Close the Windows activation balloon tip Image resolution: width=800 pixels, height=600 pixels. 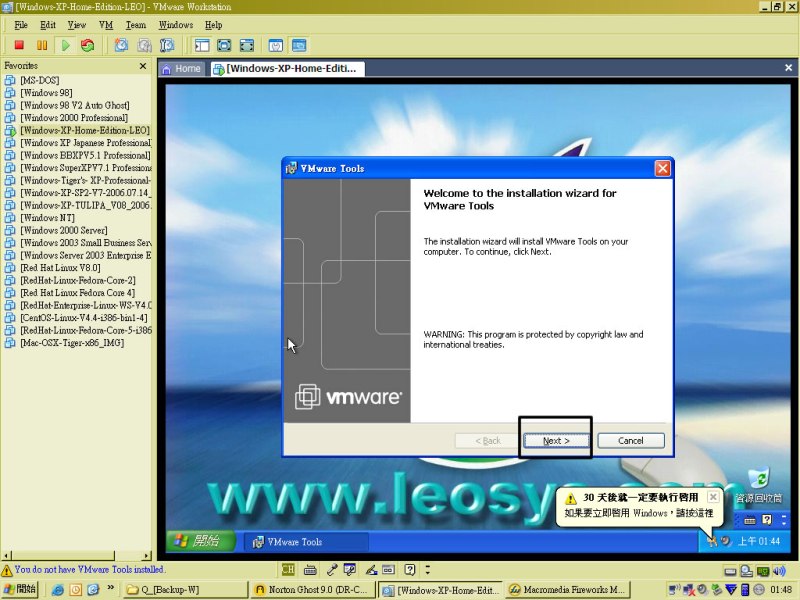click(713, 497)
